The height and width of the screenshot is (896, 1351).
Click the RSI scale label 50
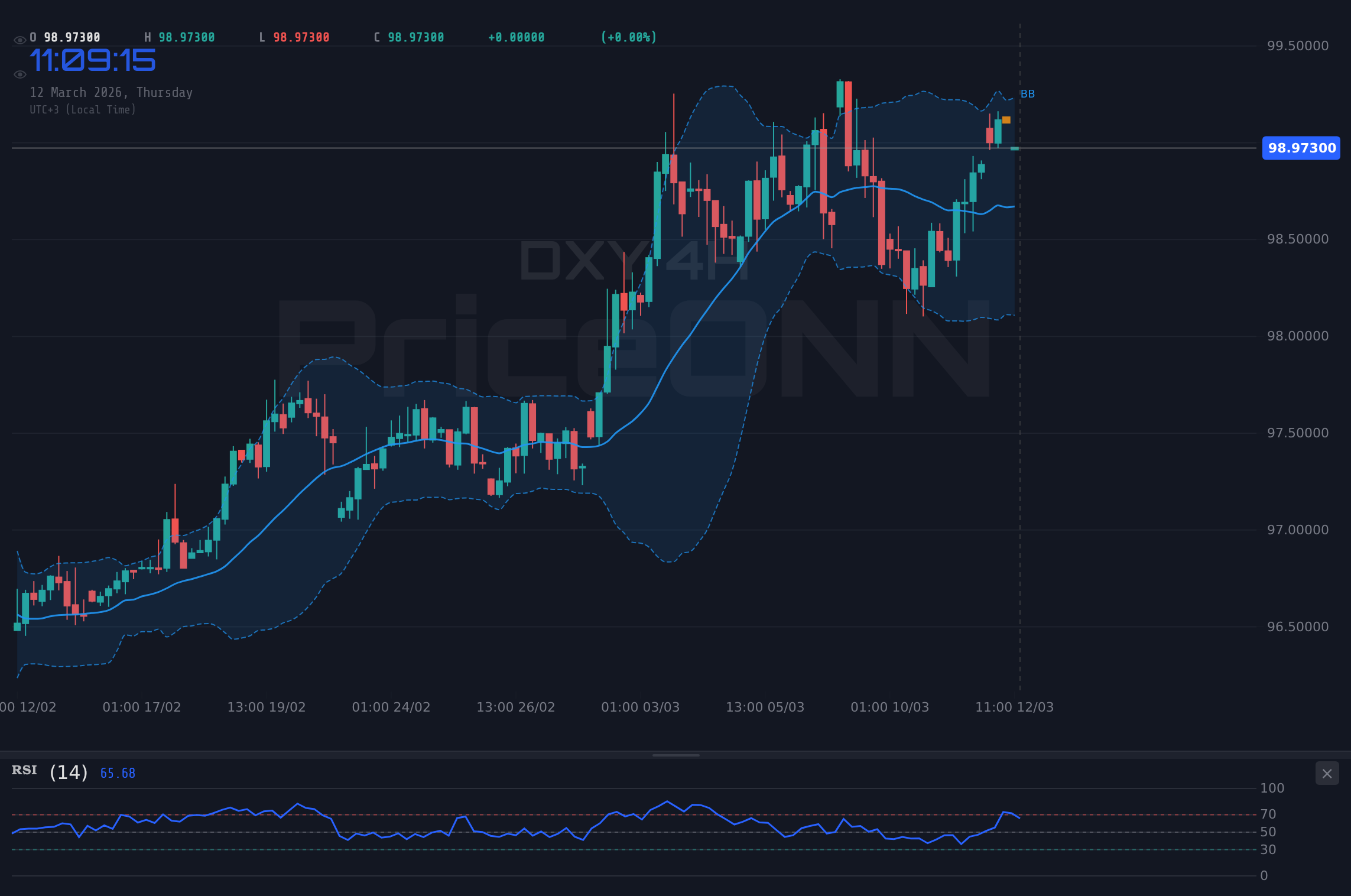[x=1268, y=832]
